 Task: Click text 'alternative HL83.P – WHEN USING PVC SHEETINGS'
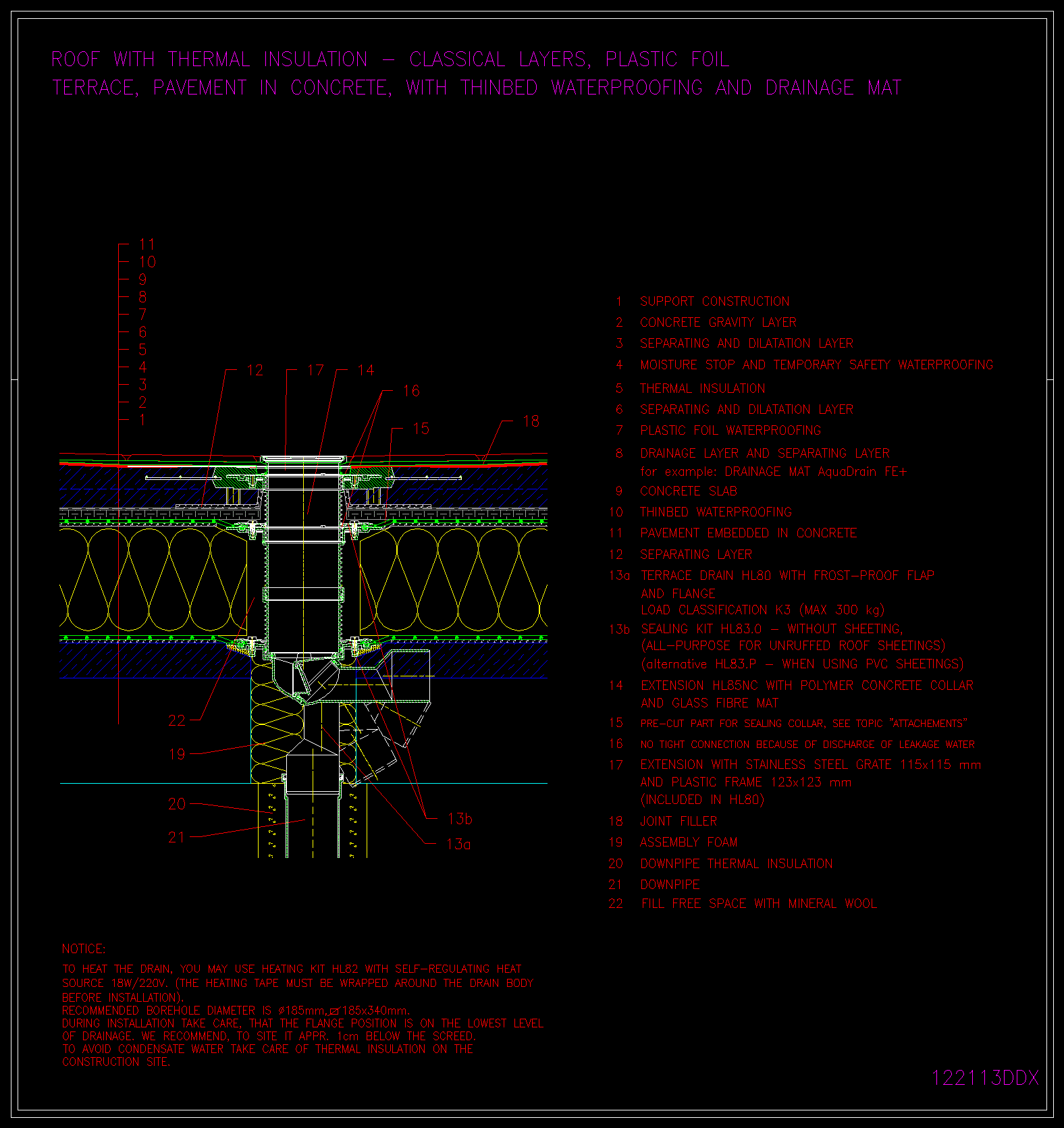802,664
